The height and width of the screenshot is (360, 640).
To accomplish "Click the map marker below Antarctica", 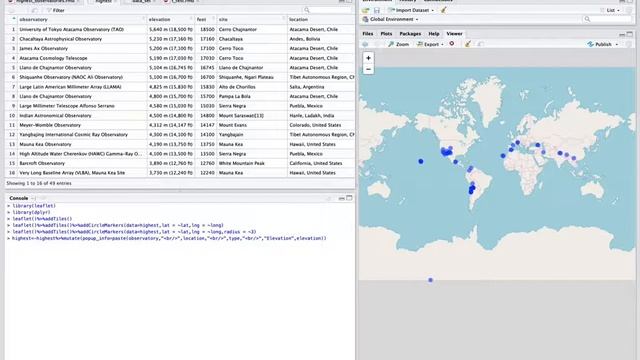I will pyautogui.click(x=430, y=280).
